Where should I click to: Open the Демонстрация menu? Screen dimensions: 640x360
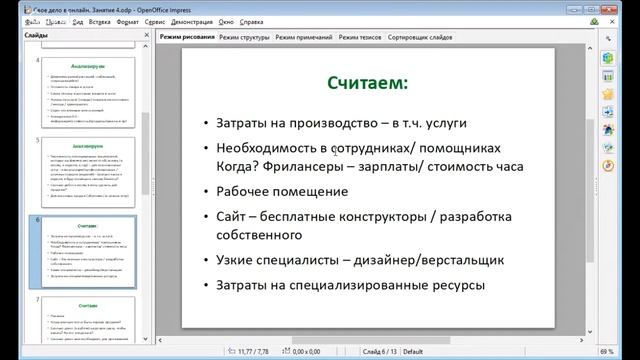(192, 22)
